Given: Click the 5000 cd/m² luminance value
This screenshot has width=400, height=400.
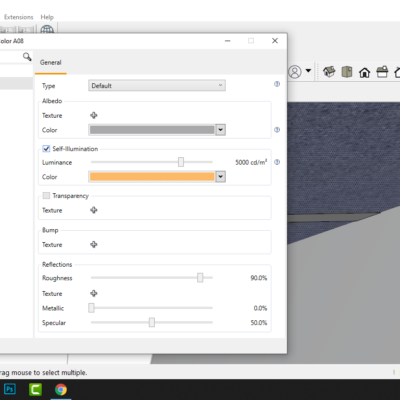Looking at the screenshot, I should (x=251, y=162).
